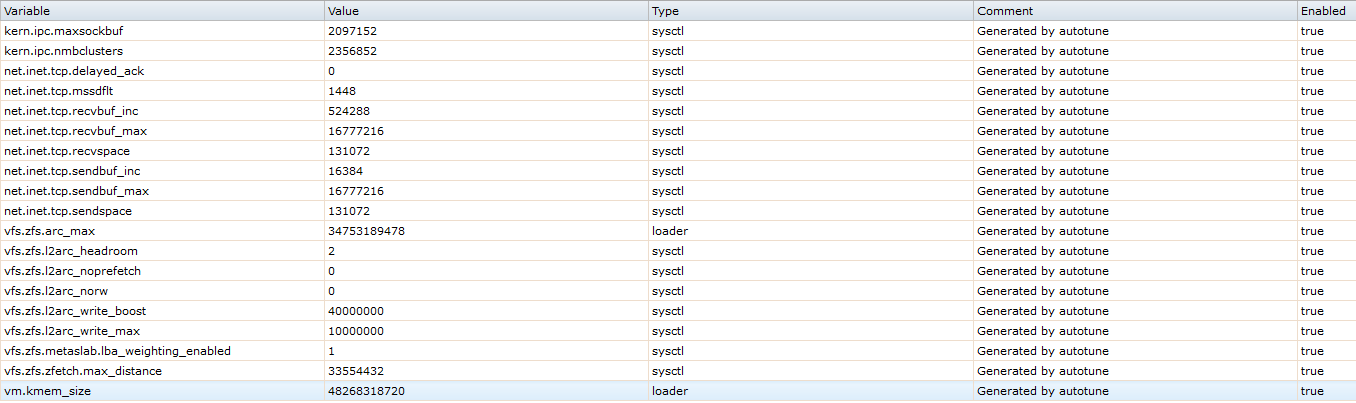Select the net.inet.tcp.sendspace row
Viewport: 1356px width, 403px height.
point(68,211)
